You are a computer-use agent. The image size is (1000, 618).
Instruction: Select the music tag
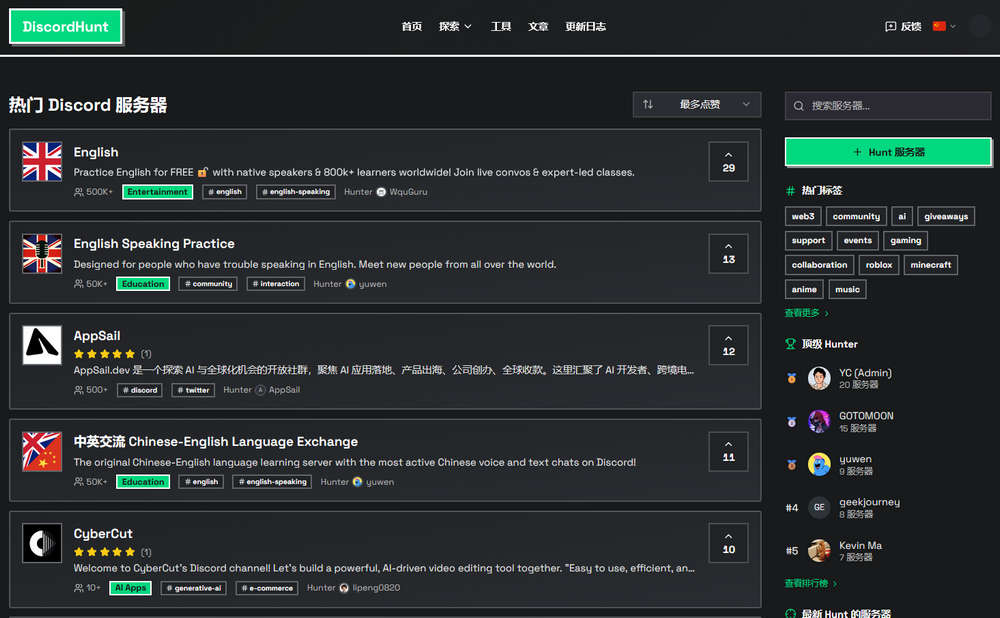pyautogui.click(x=848, y=290)
